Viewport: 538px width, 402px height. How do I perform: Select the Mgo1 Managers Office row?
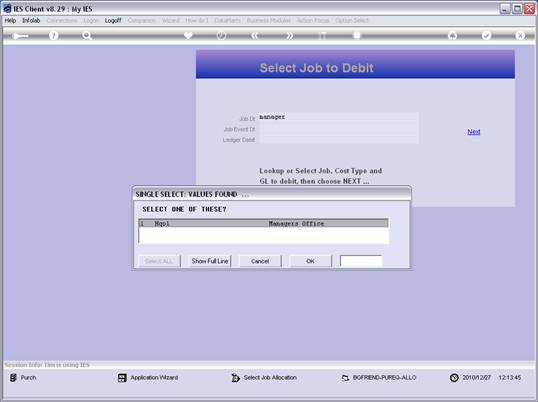click(264, 224)
